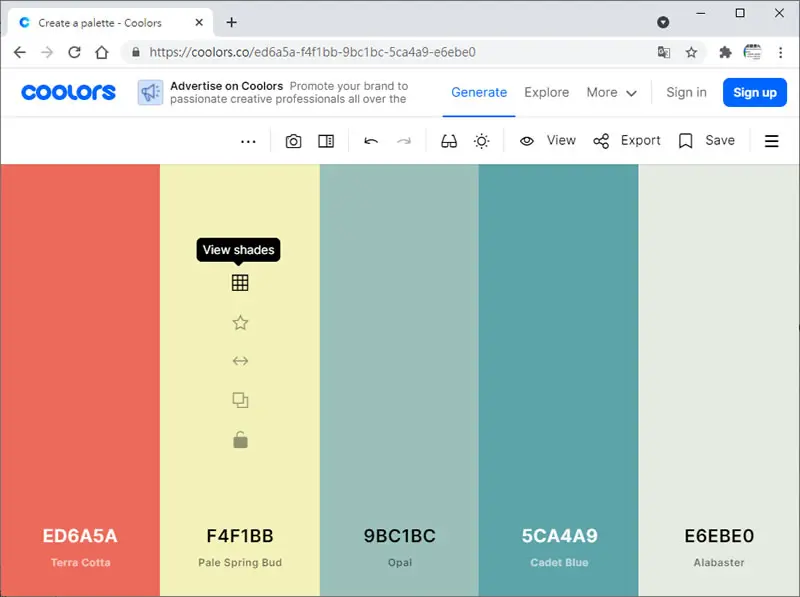This screenshot has width=800, height=597.
Task: Open the View eye option
Action: point(547,140)
